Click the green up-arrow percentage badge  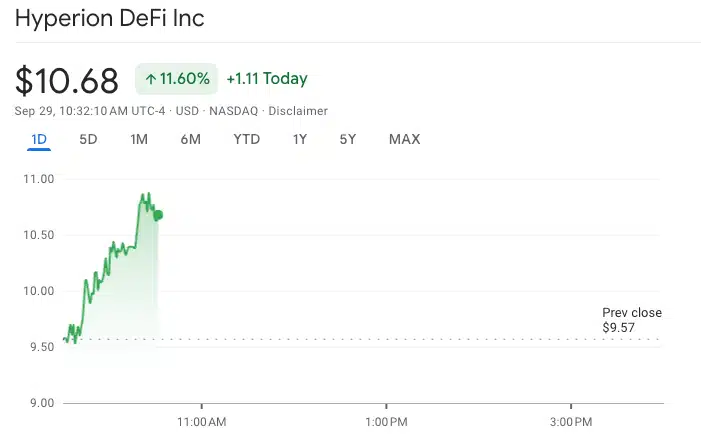(x=176, y=78)
